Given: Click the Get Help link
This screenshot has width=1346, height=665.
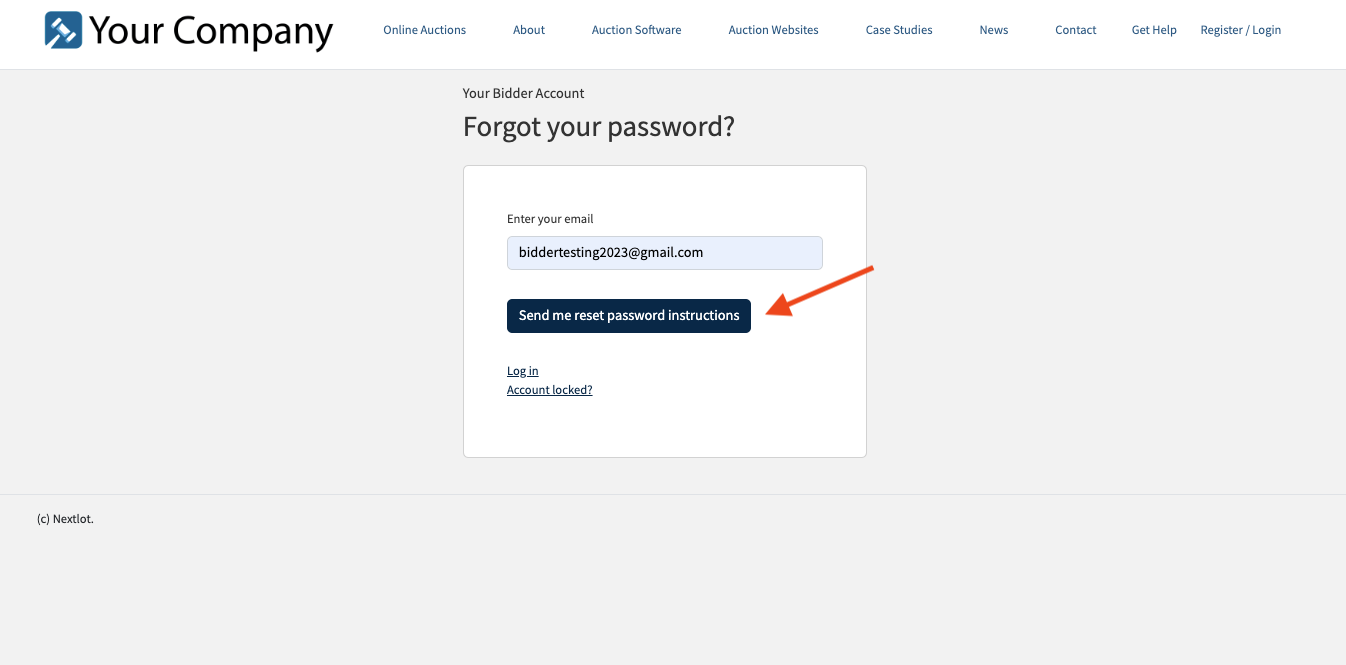Looking at the screenshot, I should click(1154, 30).
